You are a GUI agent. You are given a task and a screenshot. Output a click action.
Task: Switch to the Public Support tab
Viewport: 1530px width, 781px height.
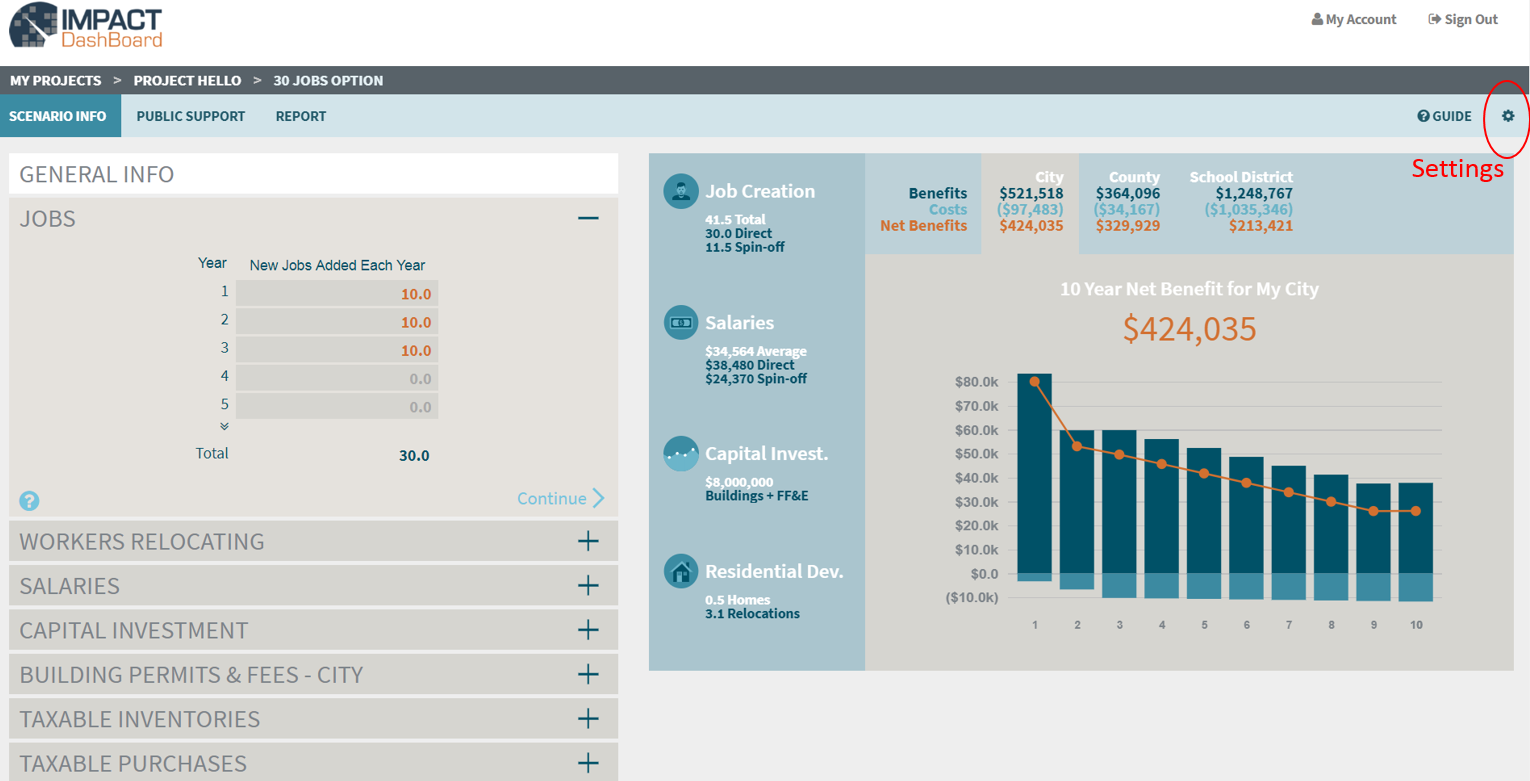click(x=190, y=116)
